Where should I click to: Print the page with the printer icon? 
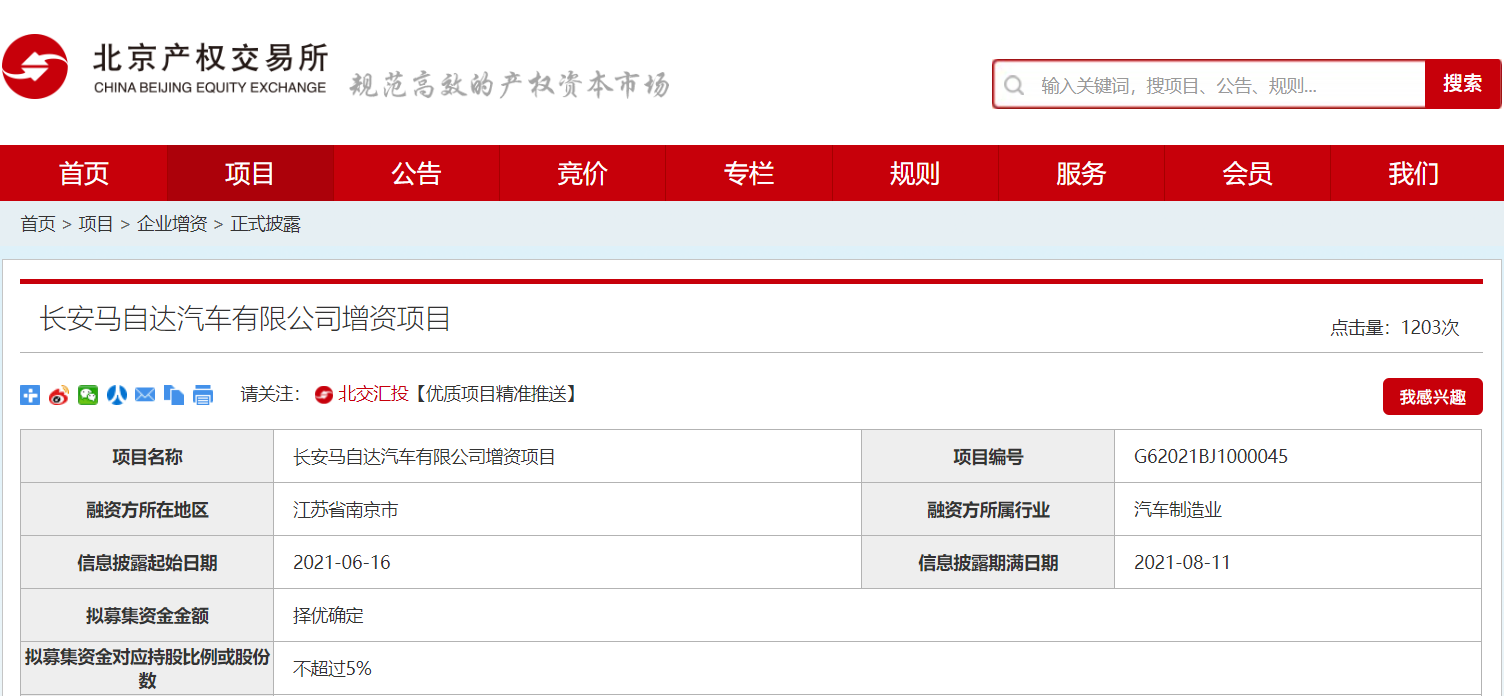[203, 395]
